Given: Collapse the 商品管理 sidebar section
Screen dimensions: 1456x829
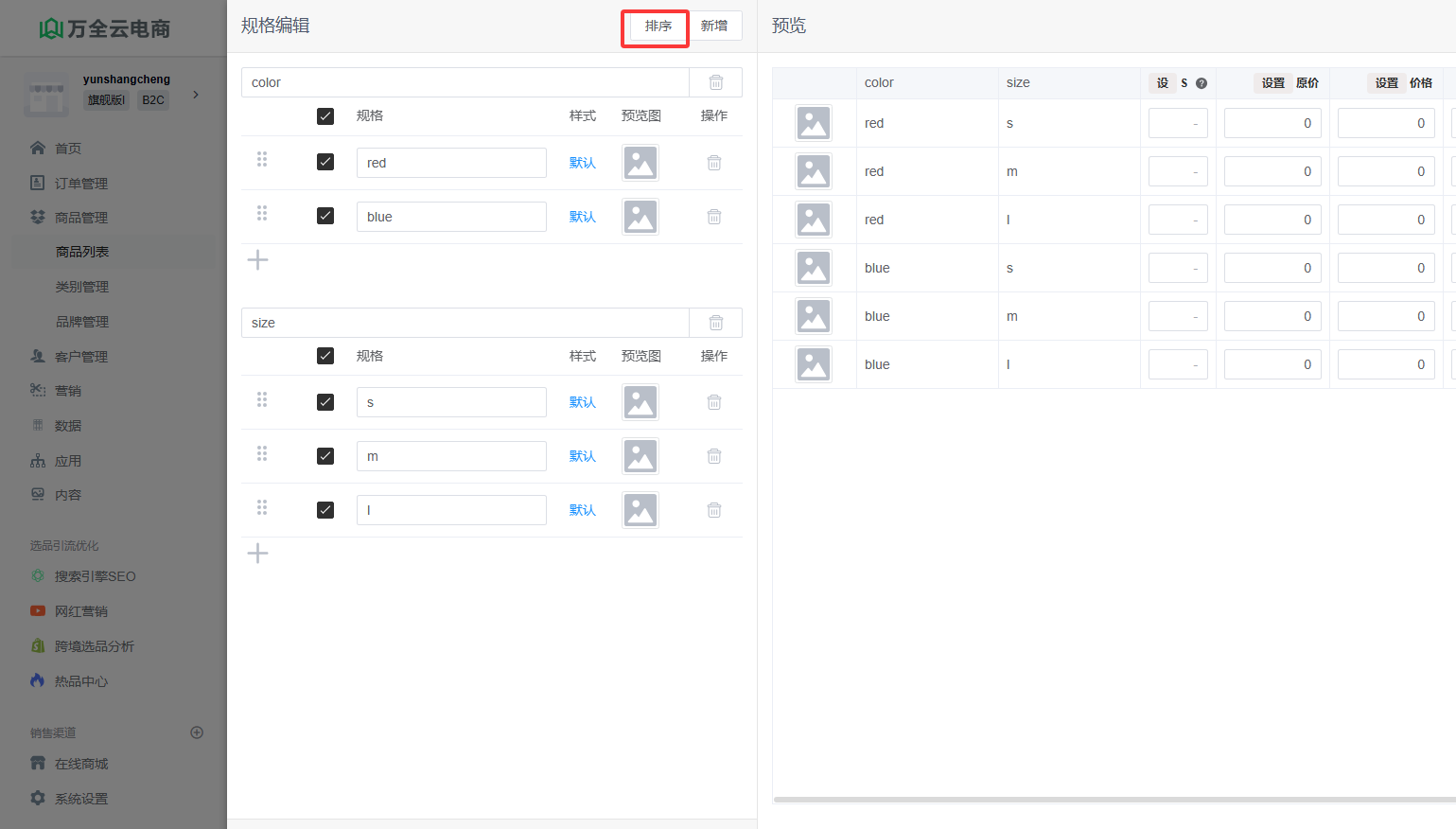Looking at the screenshot, I should tap(80, 218).
